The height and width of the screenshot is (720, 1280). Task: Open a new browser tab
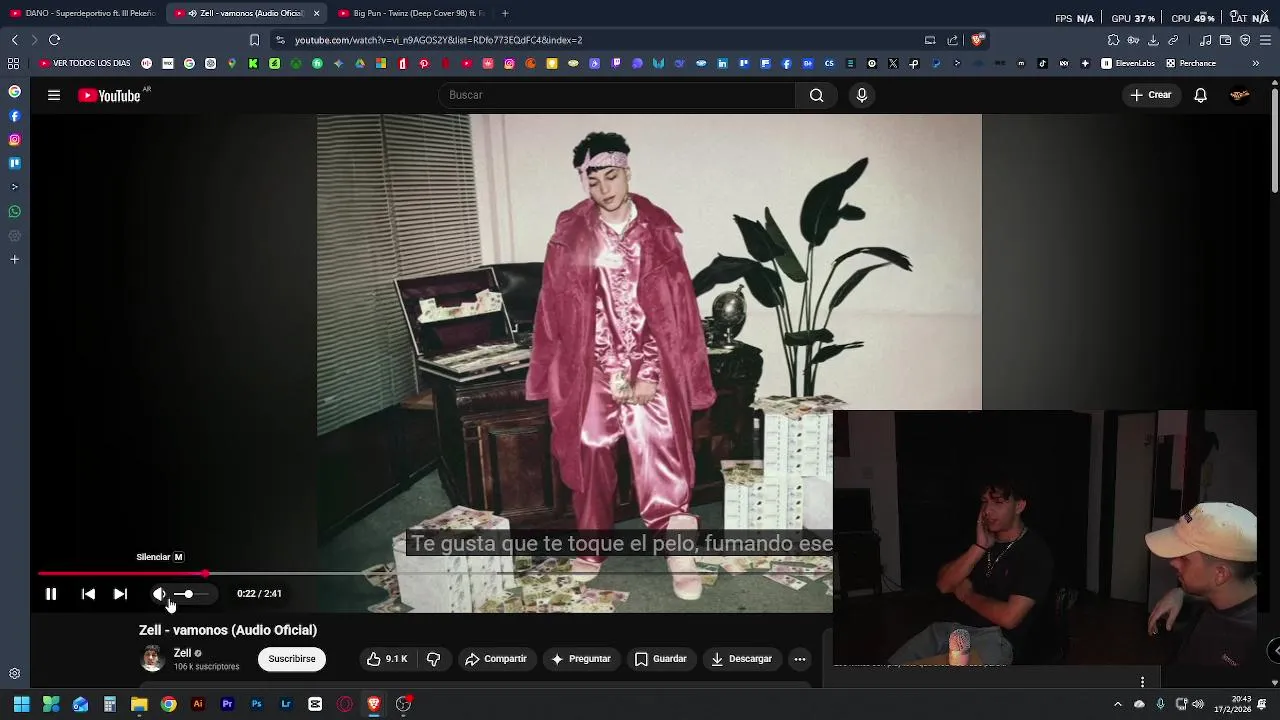pos(505,13)
